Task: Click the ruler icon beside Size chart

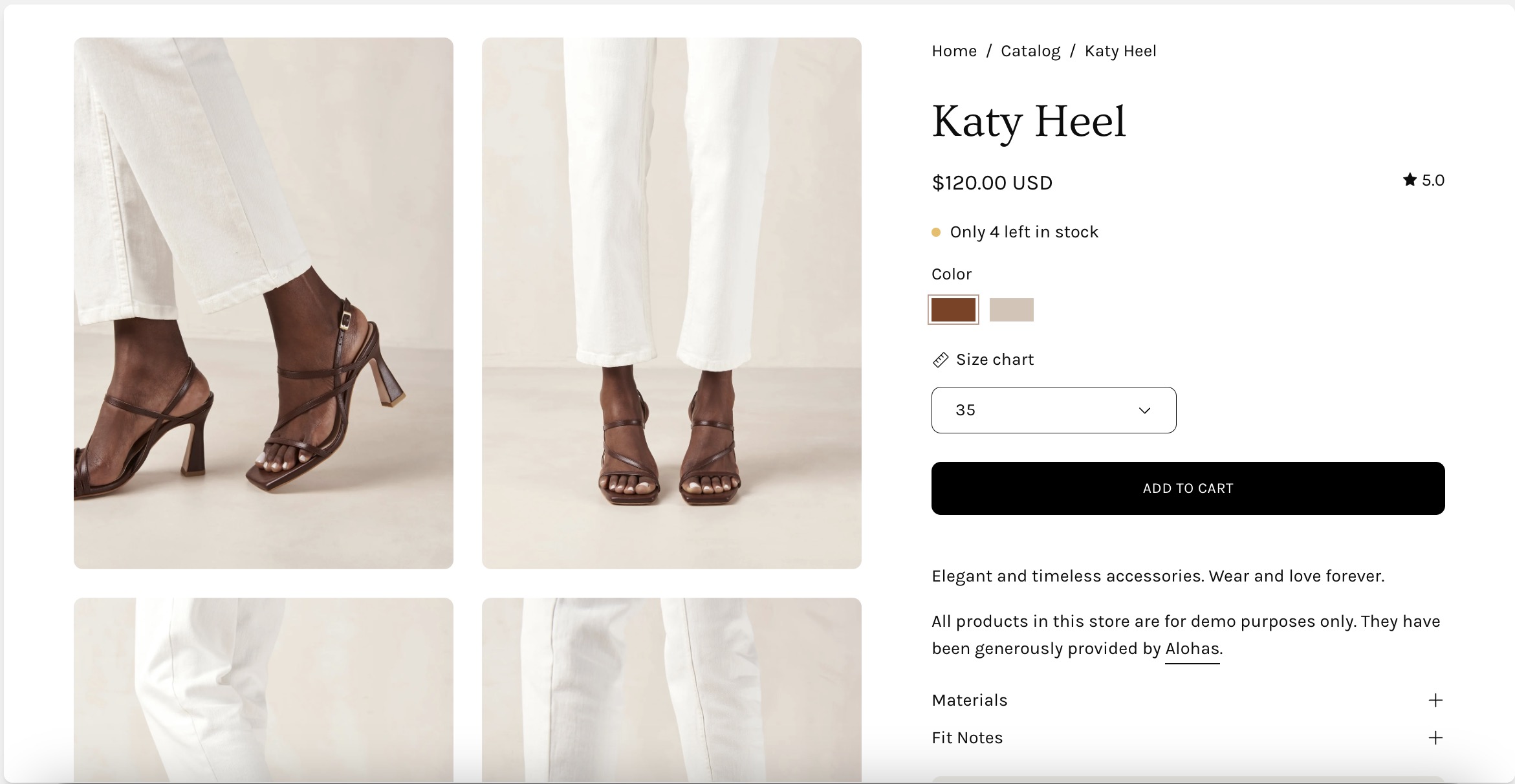Action: (941, 360)
